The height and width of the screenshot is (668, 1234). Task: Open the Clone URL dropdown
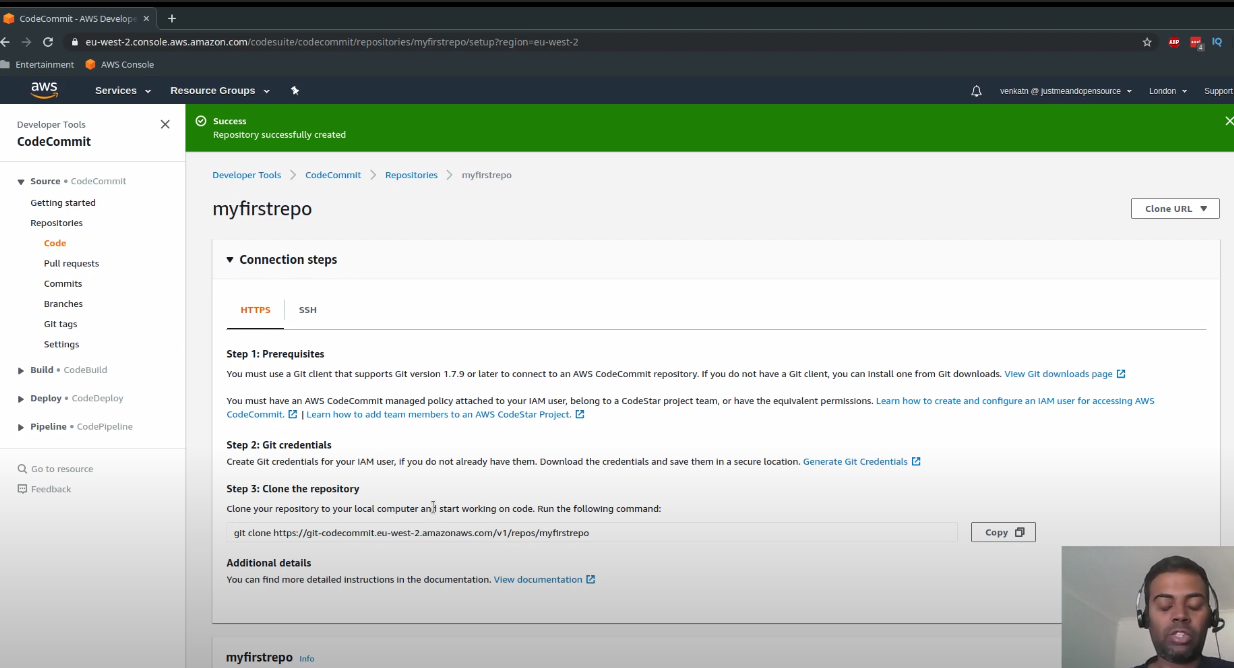[x=1175, y=209]
